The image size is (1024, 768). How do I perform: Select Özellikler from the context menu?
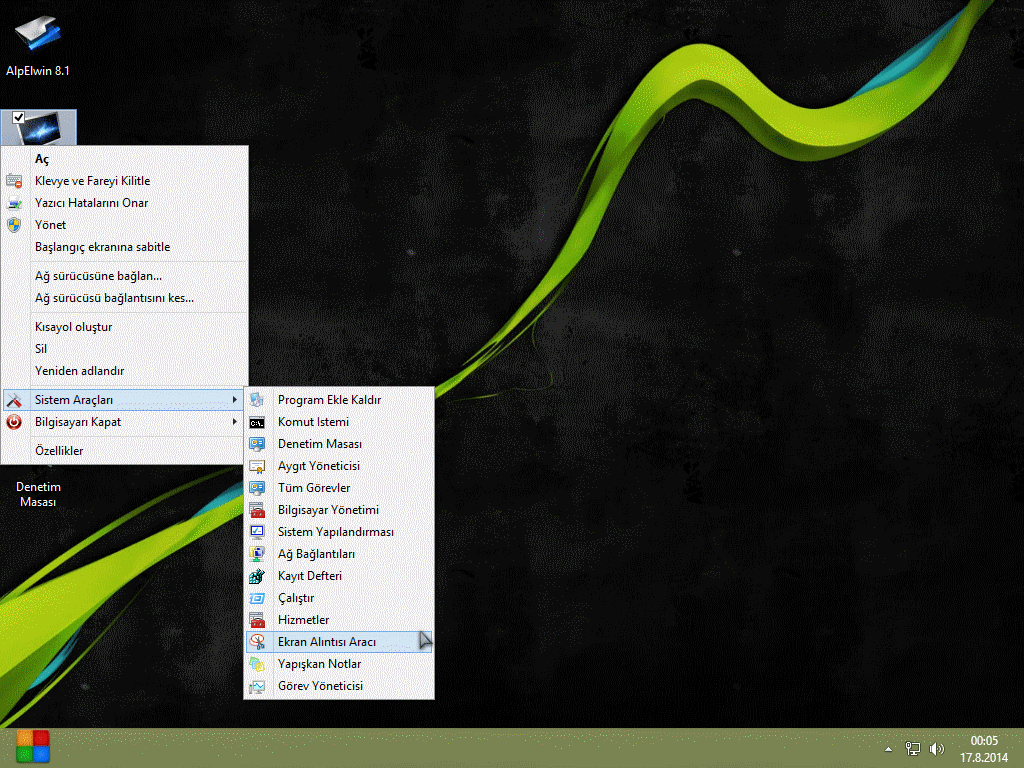[59, 451]
